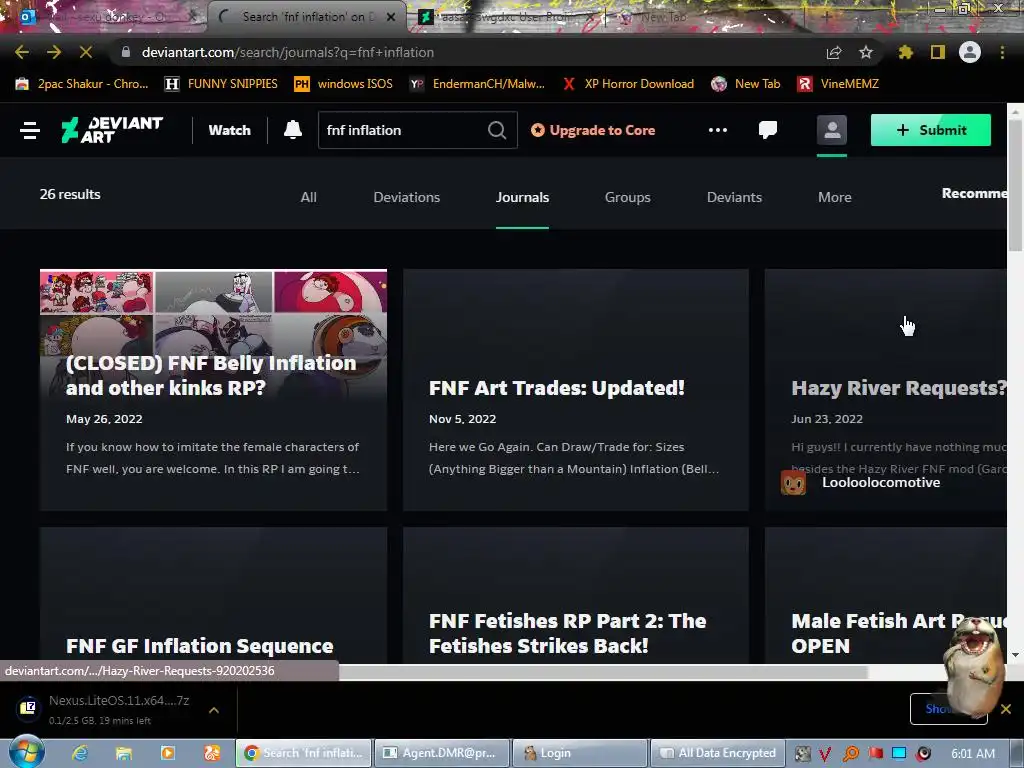Click the 6:01 AM system clock
Image resolution: width=1024 pixels, height=768 pixels.
[973, 753]
